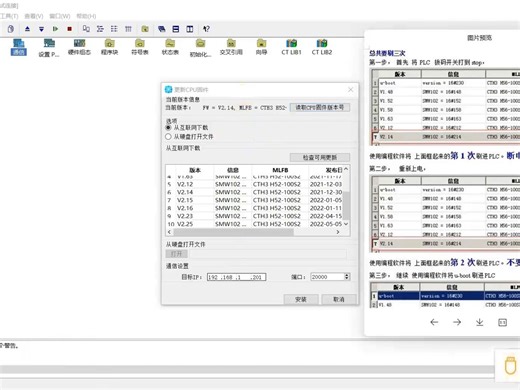The image size is (520, 390).
Task: Click the 版本 column header
Action: (x=195, y=170)
